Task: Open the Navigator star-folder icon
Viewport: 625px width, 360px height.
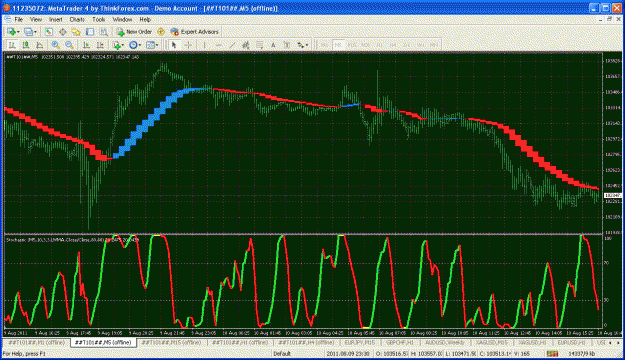Action: pyautogui.click(x=76, y=32)
